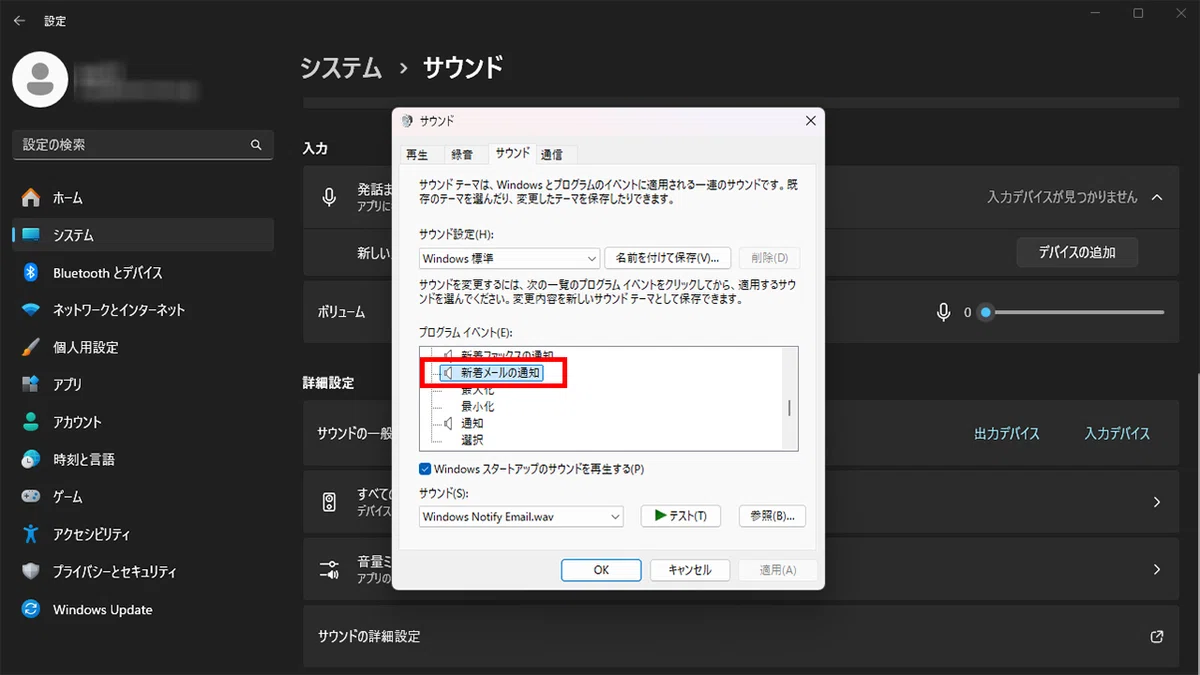Click the Home house icon in Settings sidebar
Image resolution: width=1200 pixels, height=675 pixels.
click(x=31, y=198)
